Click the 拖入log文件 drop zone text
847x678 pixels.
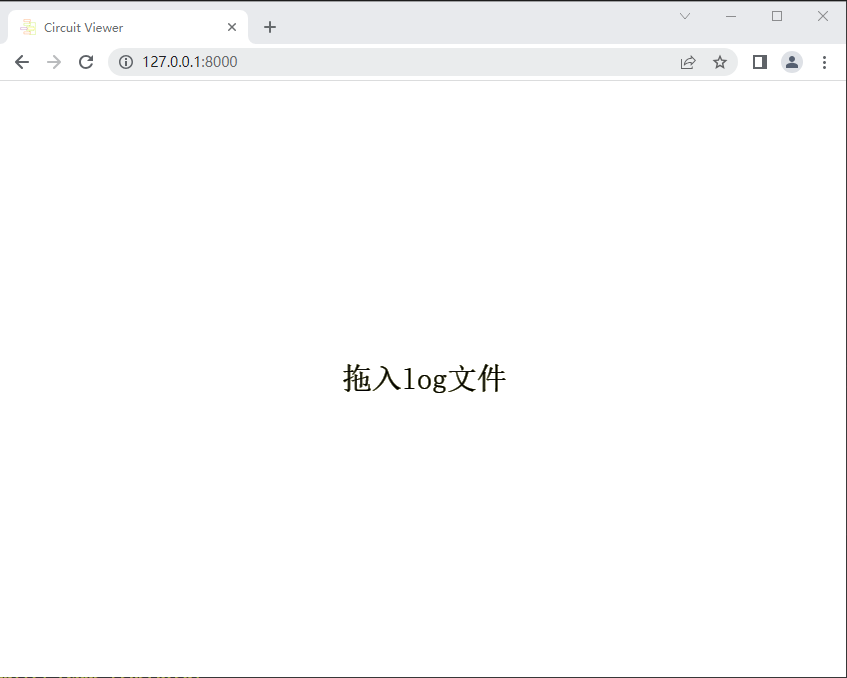pyautogui.click(x=424, y=379)
